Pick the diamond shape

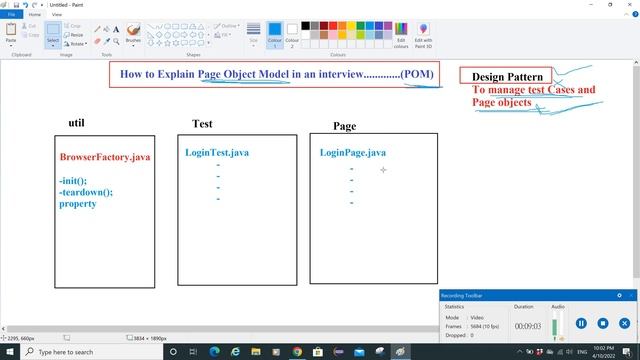[x=159, y=35]
